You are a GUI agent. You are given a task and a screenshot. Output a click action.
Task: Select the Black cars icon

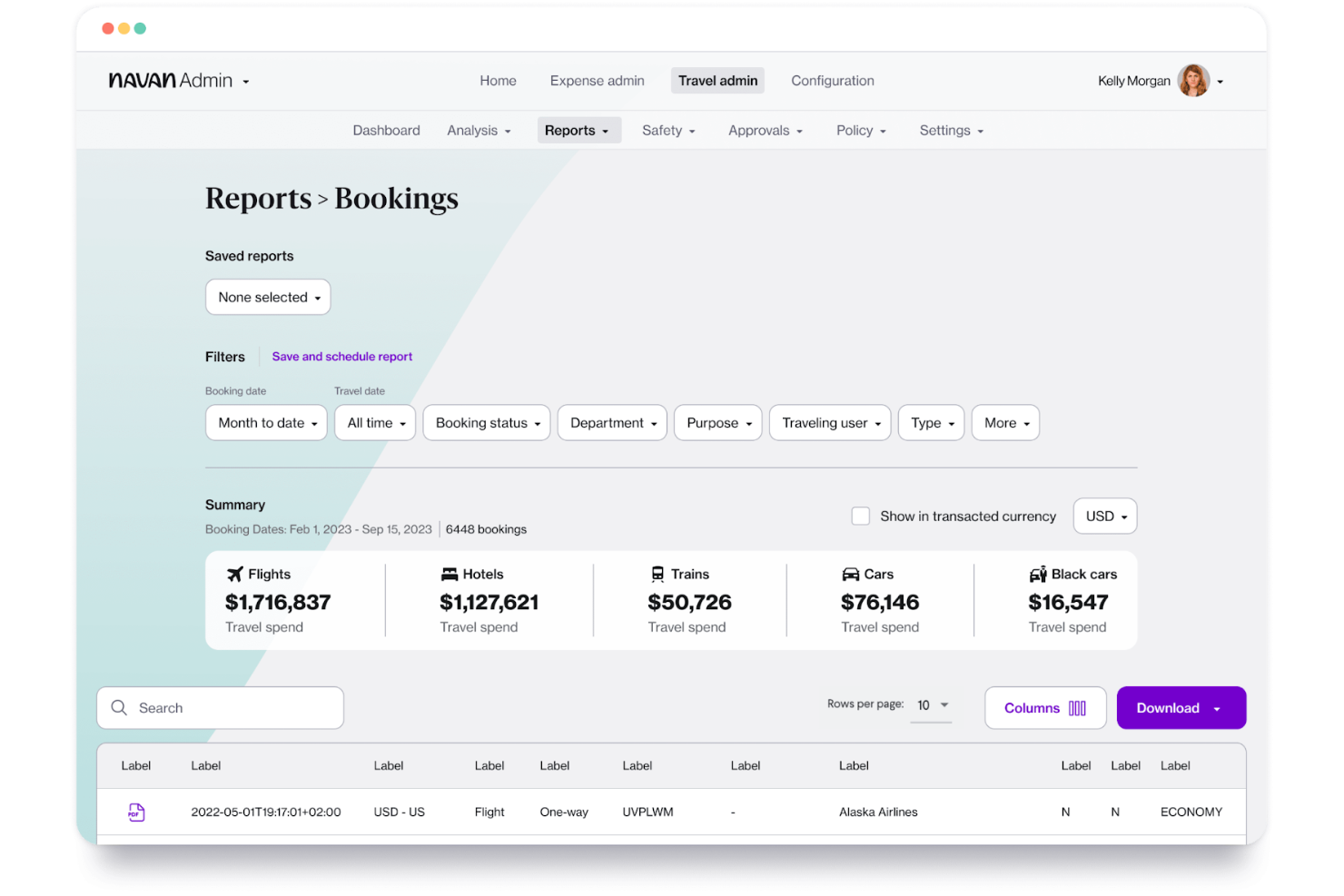click(1038, 574)
